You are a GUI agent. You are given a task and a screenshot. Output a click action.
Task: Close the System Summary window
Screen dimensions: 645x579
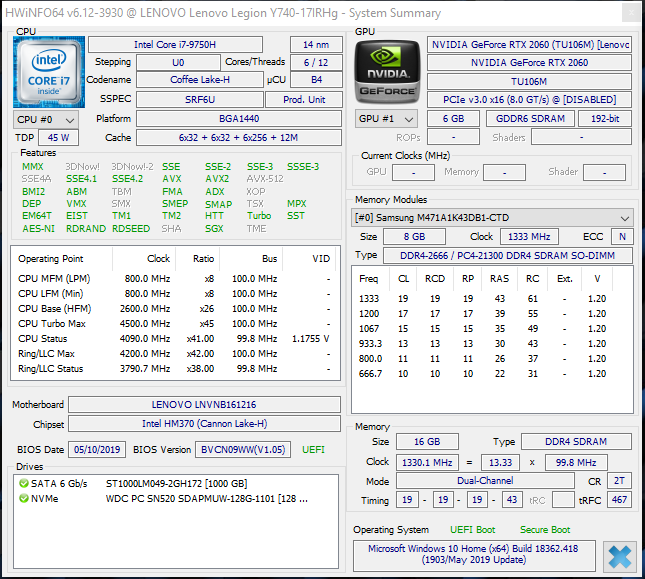[x=631, y=13]
